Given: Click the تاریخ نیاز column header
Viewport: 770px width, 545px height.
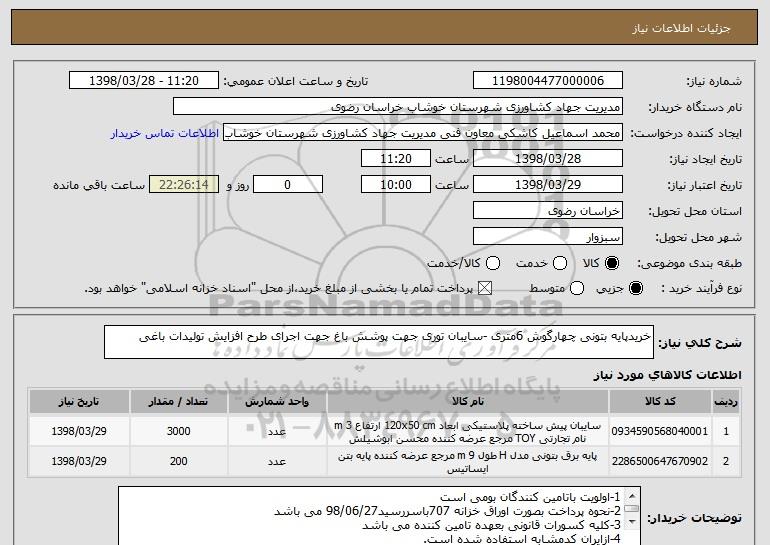Looking at the screenshot, I should [x=79, y=402].
